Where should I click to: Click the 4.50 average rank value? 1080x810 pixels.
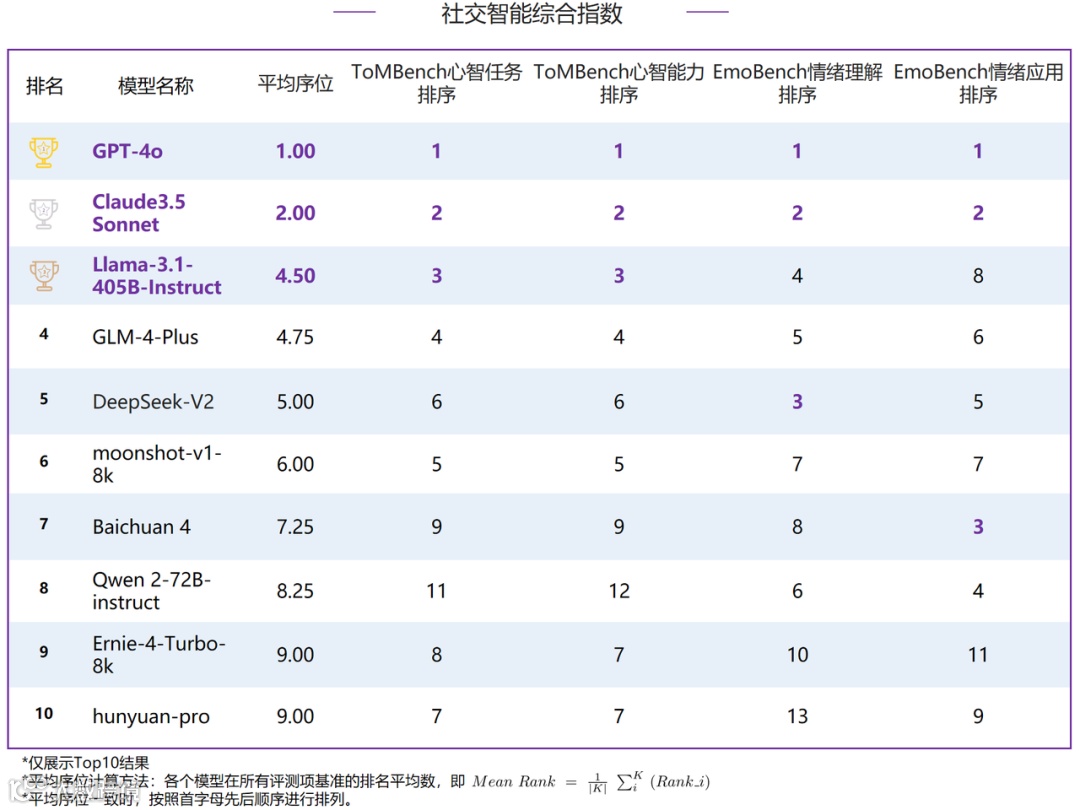295,276
